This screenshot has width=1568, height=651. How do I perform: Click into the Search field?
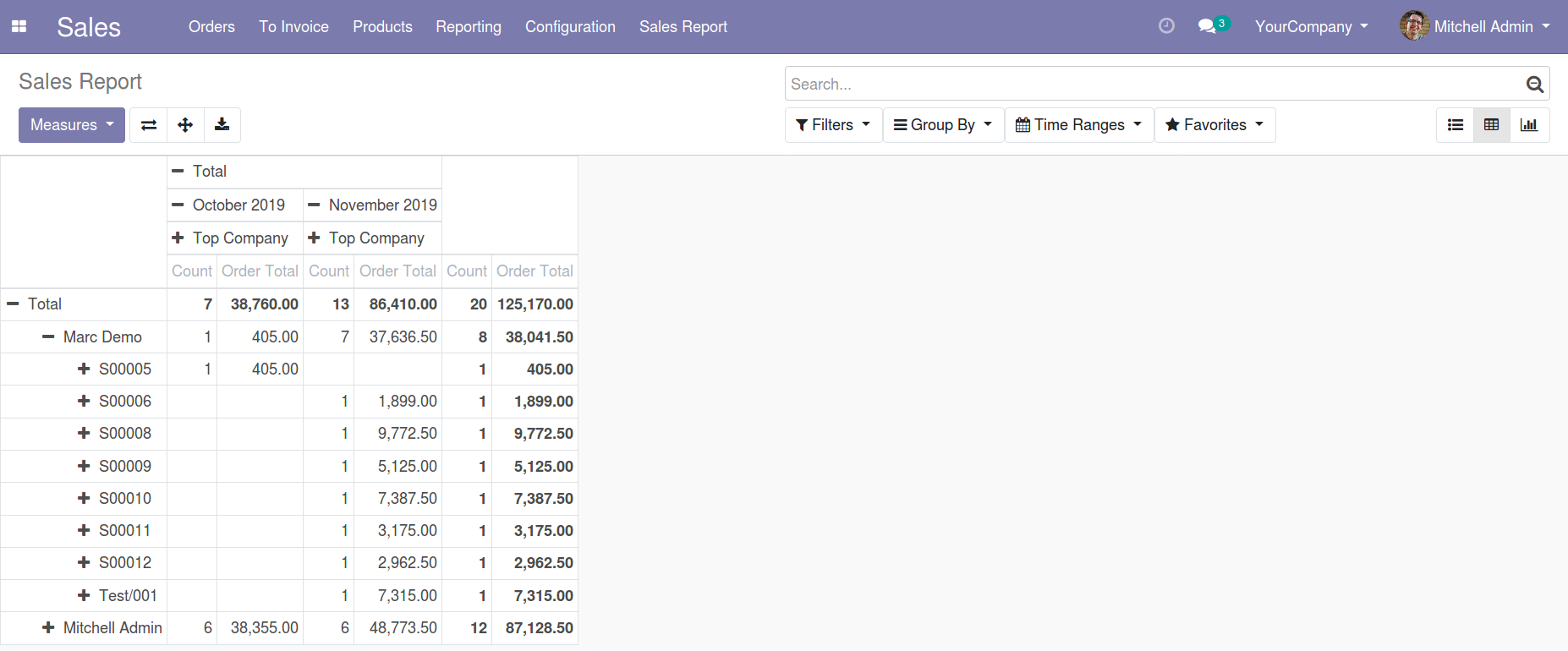(x=1150, y=85)
